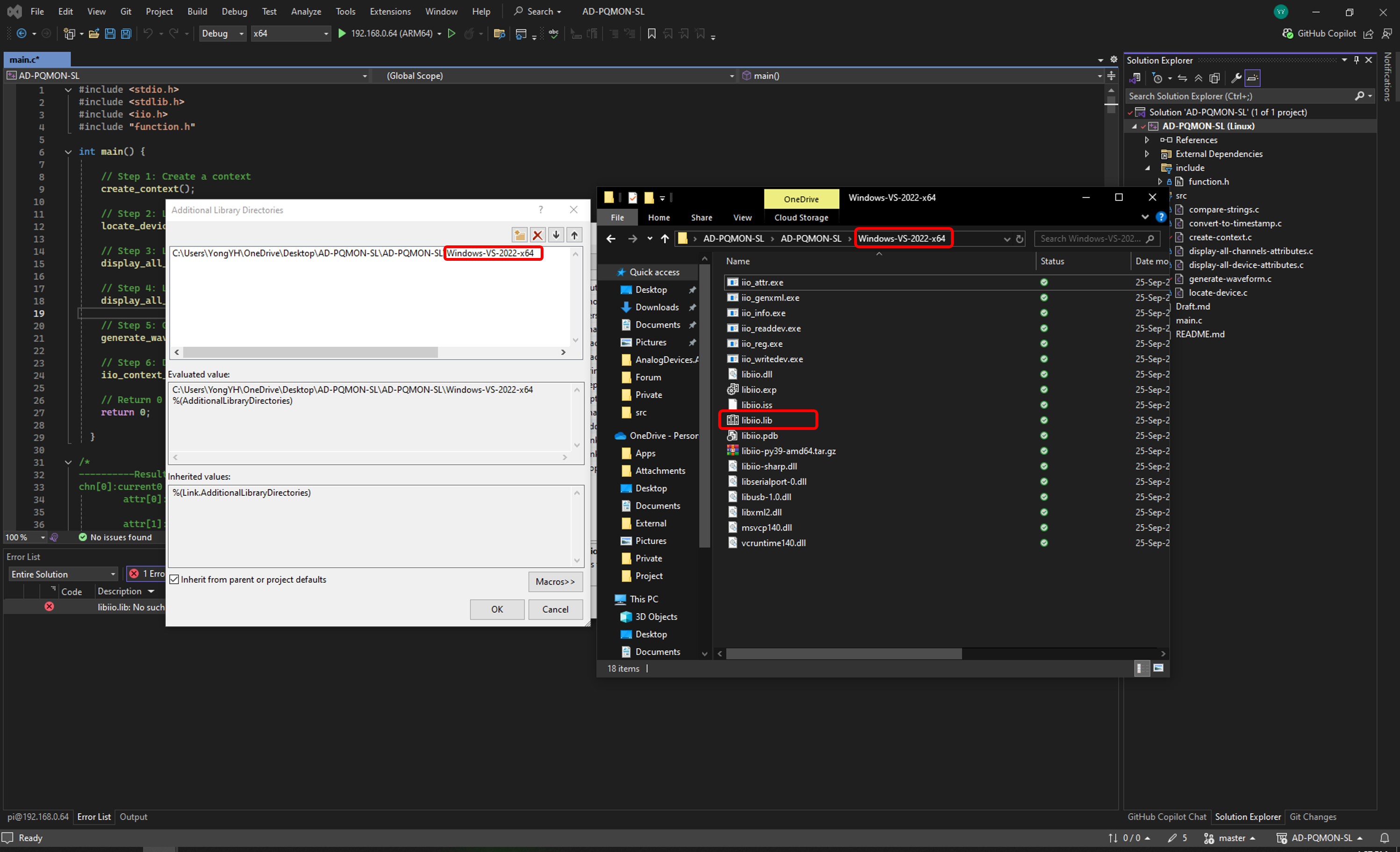Select the libiio.lib file
The width and height of the screenshot is (1400, 852).
point(756,421)
